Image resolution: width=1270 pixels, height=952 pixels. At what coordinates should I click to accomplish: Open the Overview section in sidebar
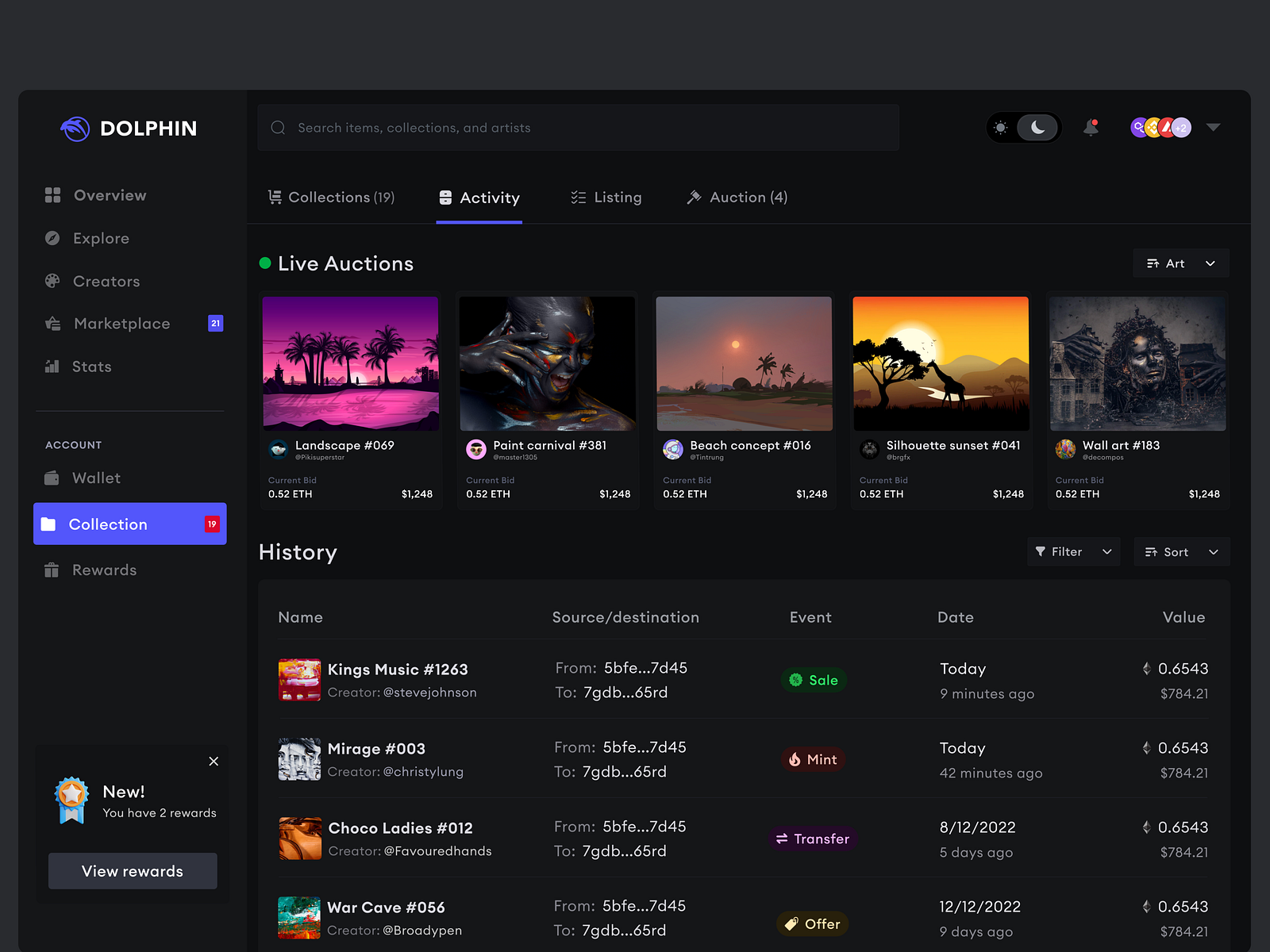[x=110, y=195]
